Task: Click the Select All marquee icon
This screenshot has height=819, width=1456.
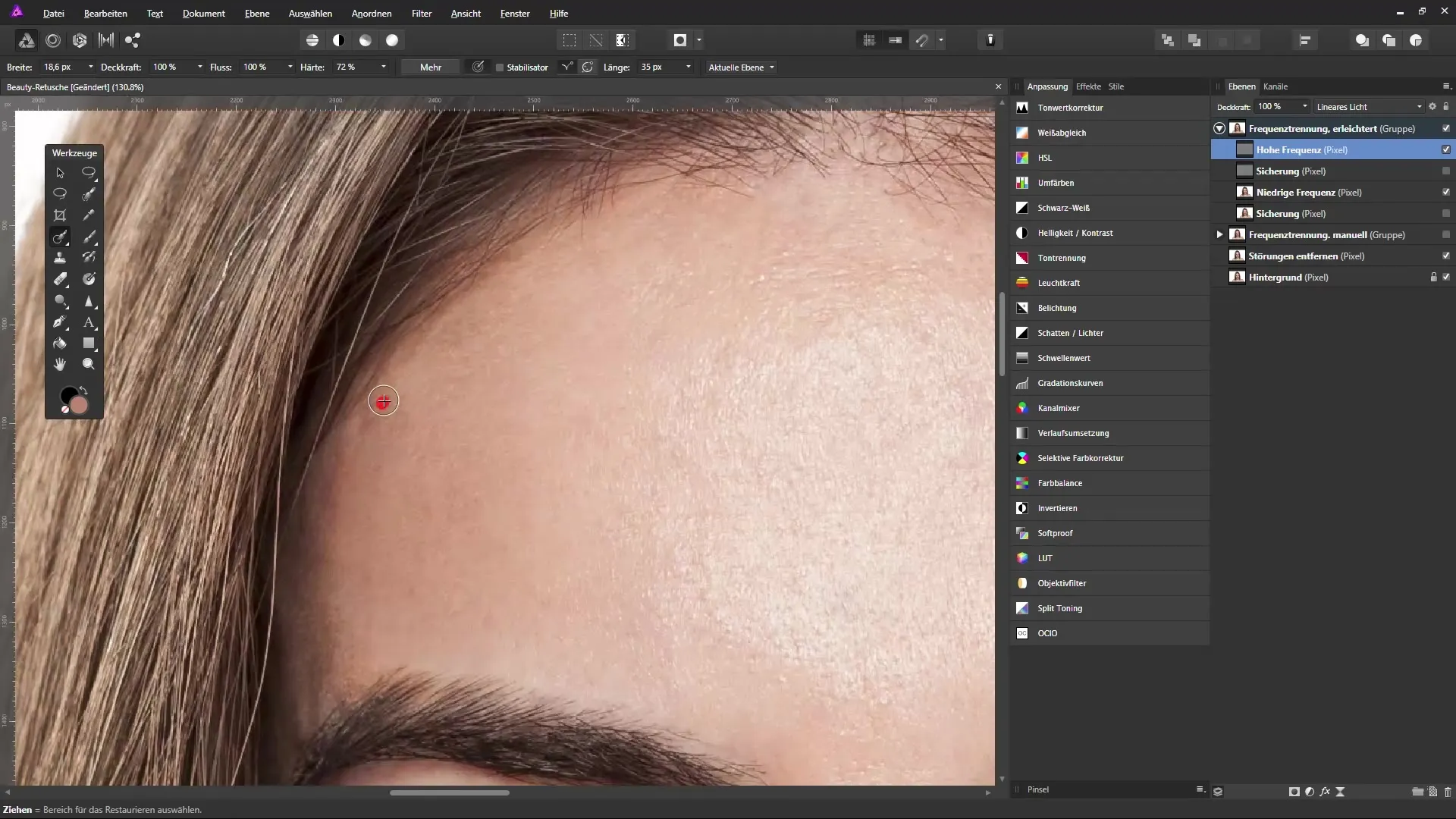Action: coord(570,40)
